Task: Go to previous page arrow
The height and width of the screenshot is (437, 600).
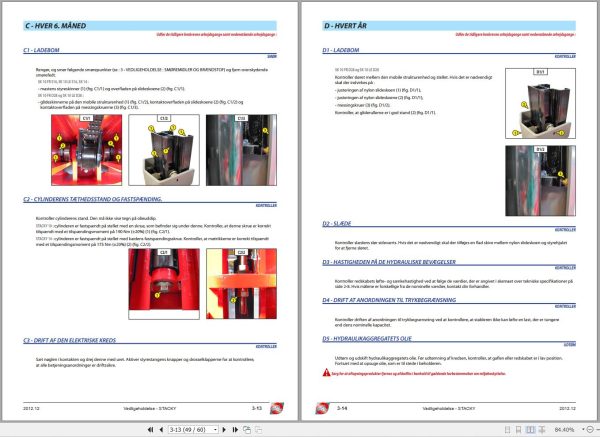Action: 161,430
